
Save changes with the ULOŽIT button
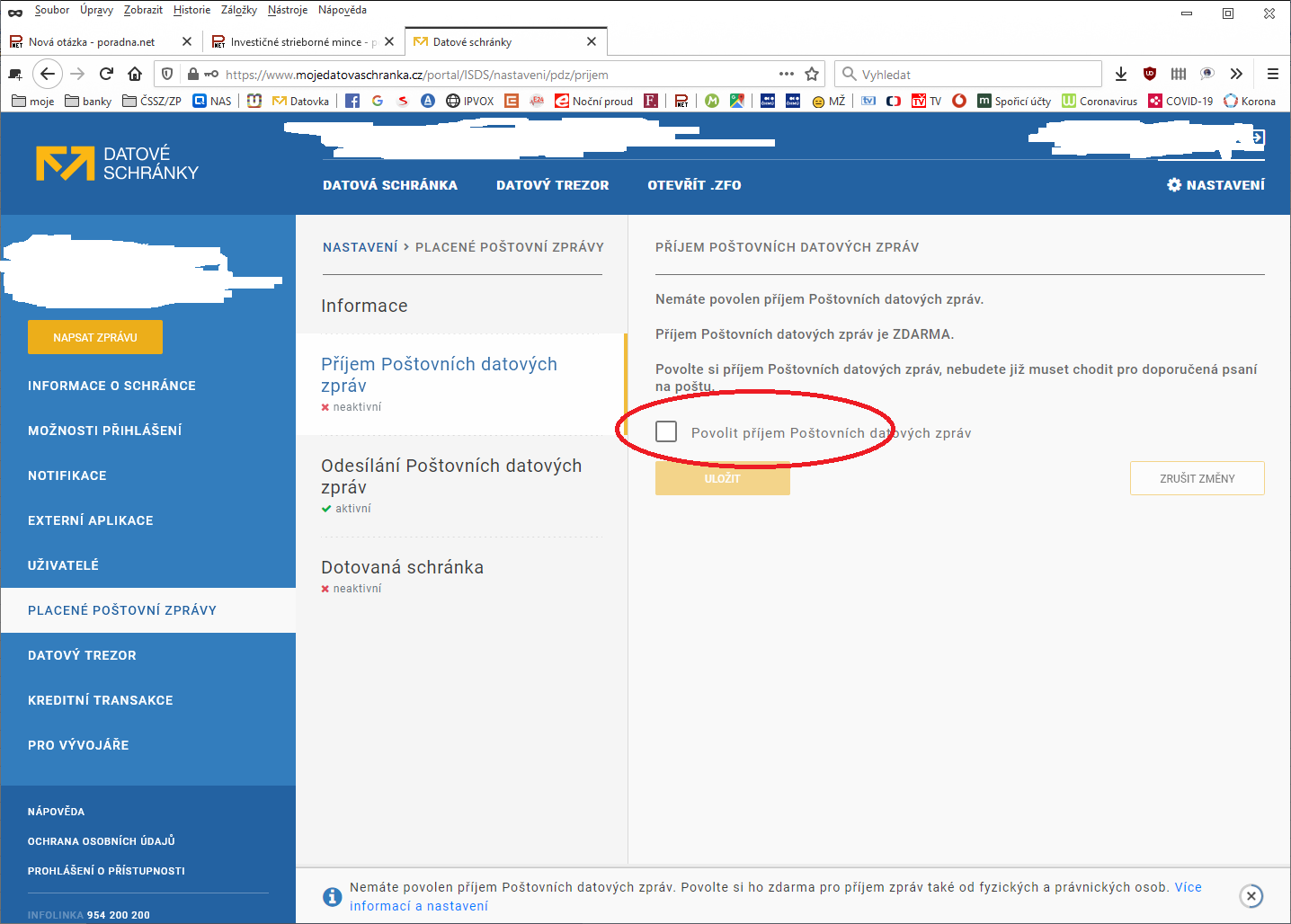[x=723, y=478]
